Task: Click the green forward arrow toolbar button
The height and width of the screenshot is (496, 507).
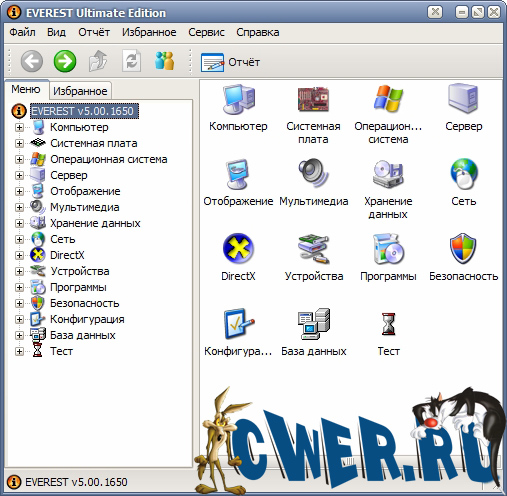Action: [65, 61]
